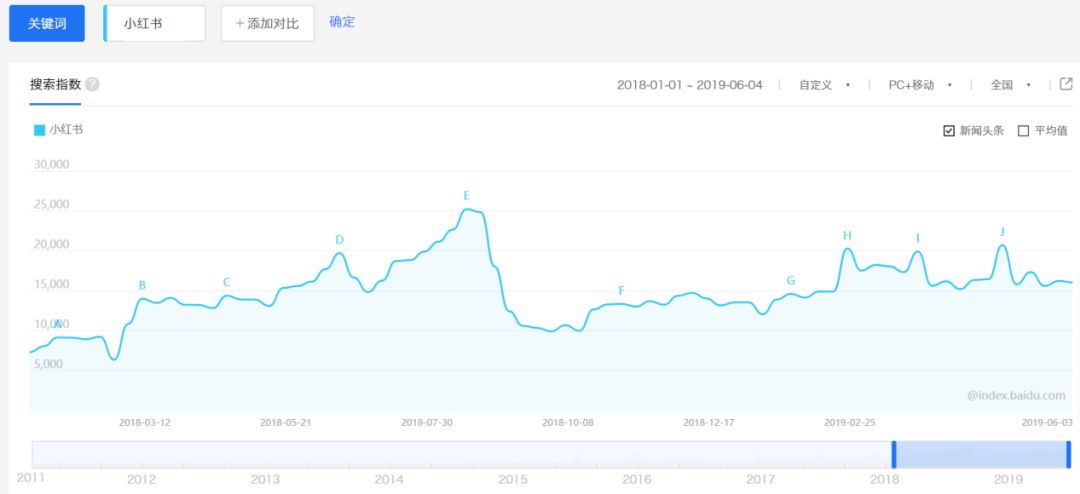Click the 添加对比 add-comparison button
This screenshot has height=494, width=1080.
pos(267,23)
